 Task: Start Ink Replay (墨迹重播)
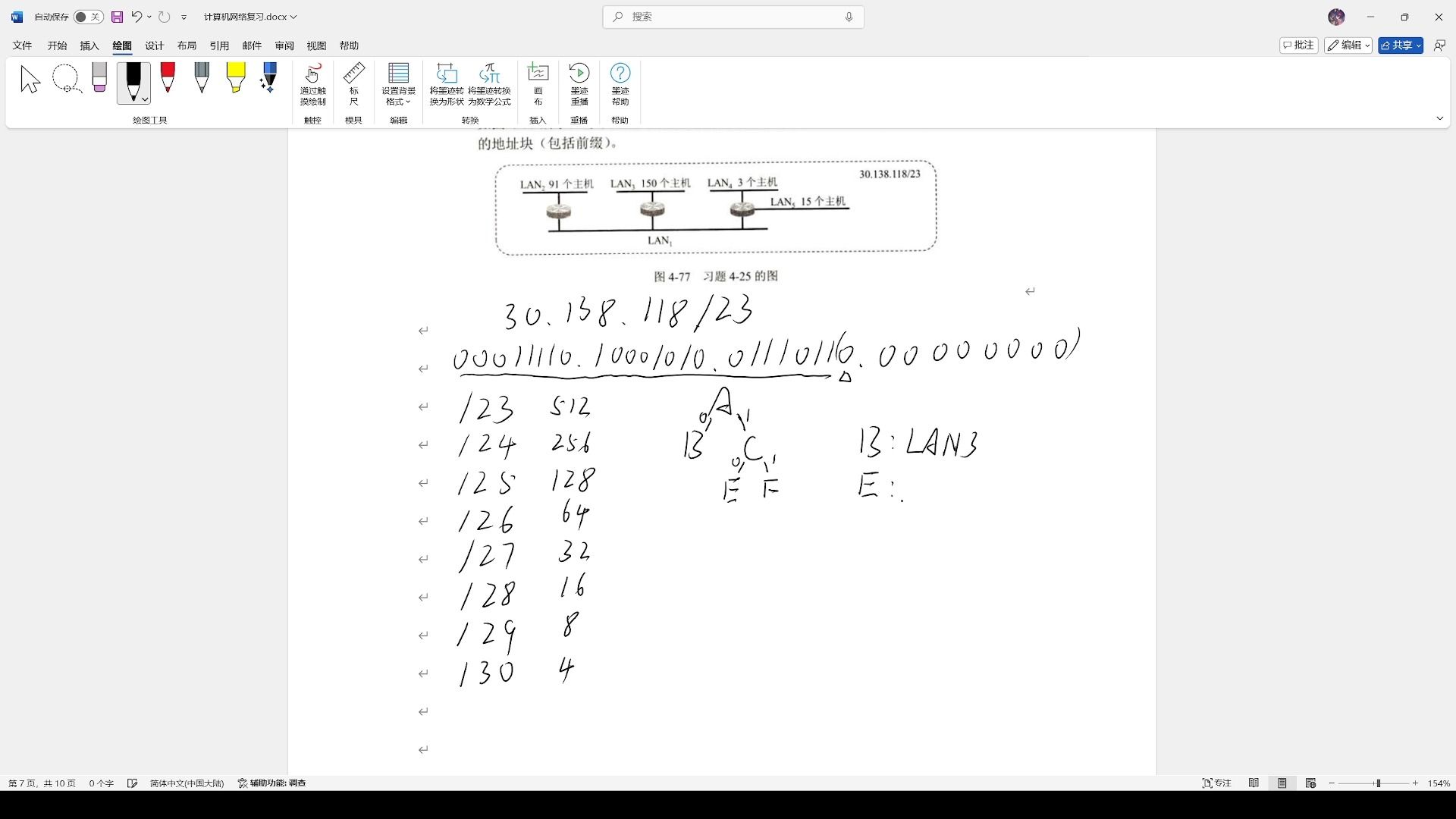[x=579, y=84]
